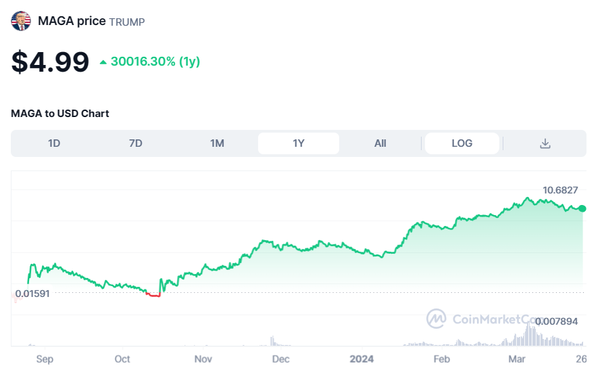The image size is (600, 368).
Task: Click the 26 date axis label
Action: [x=581, y=359]
